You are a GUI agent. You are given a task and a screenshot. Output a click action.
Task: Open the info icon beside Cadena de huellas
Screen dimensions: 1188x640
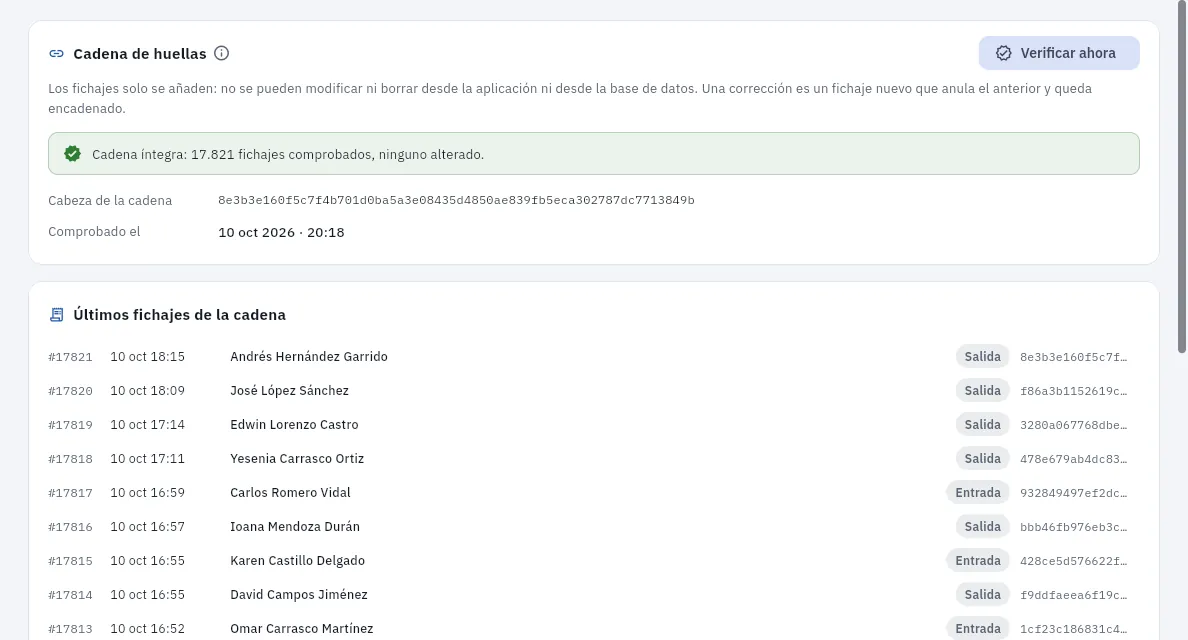tap(221, 53)
